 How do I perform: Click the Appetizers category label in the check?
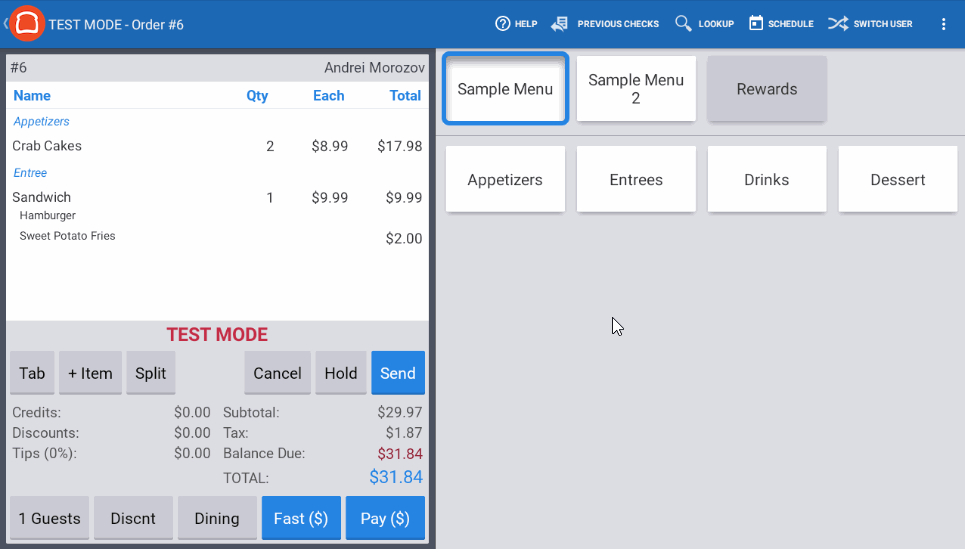41,121
